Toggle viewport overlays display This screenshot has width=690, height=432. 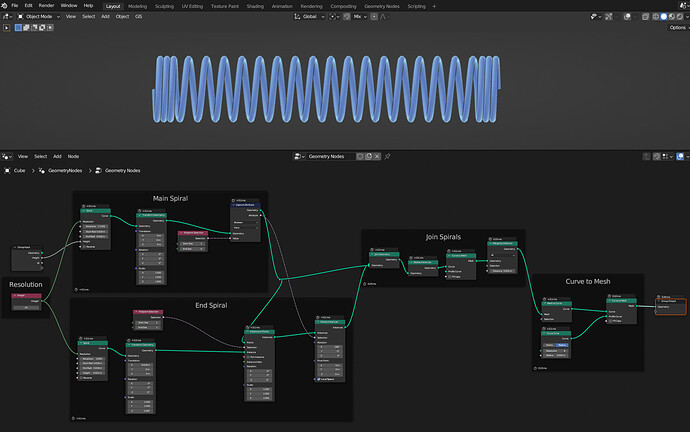(627, 17)
